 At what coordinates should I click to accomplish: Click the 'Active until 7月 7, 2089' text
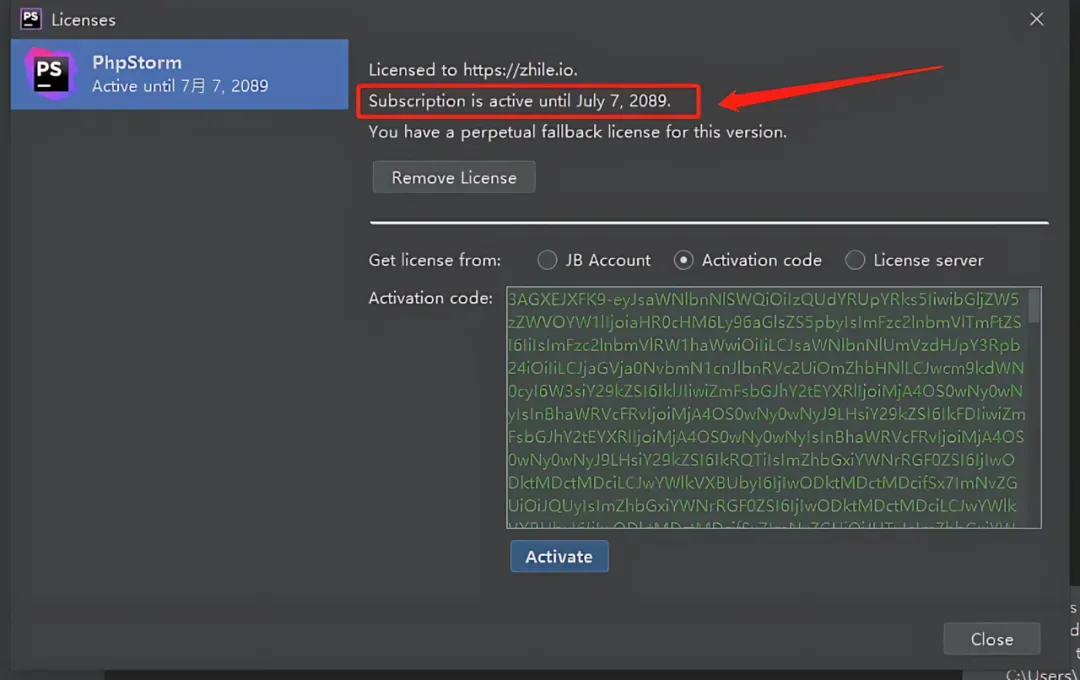pos(180,86)
